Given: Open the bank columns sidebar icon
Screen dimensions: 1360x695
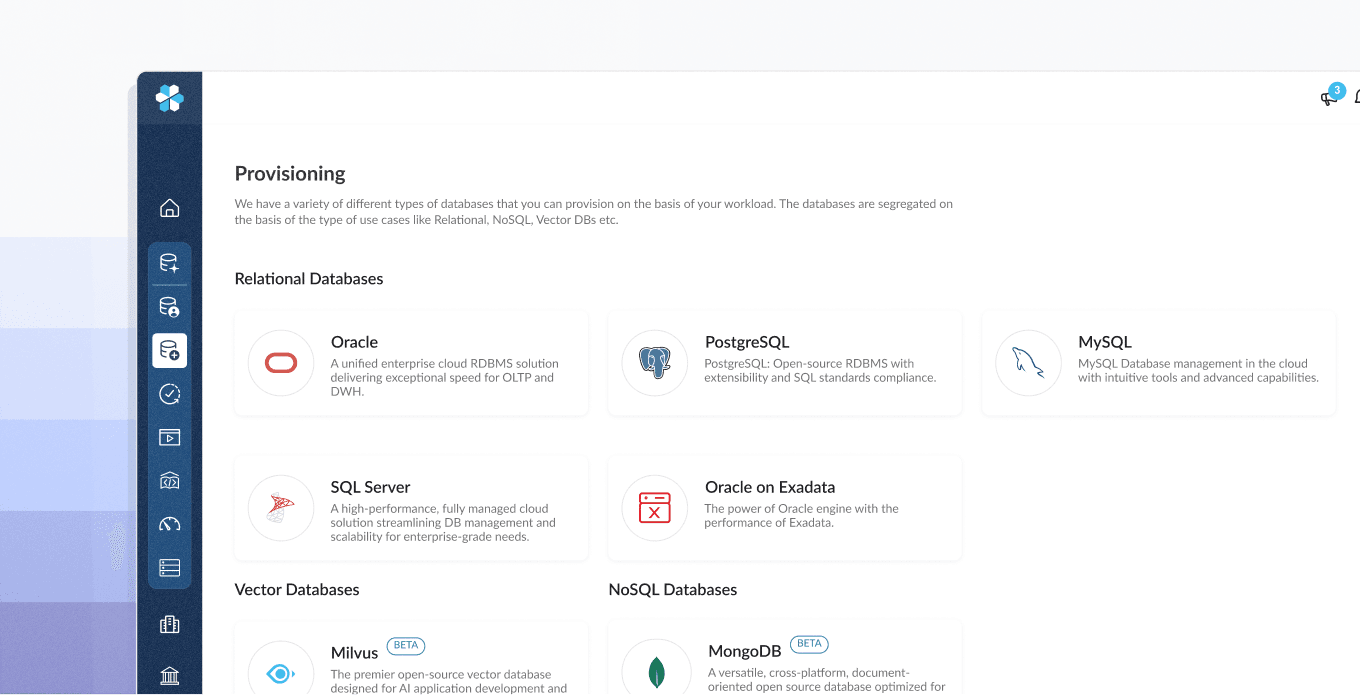Looking at the screenshot, I should coord(169,676).
